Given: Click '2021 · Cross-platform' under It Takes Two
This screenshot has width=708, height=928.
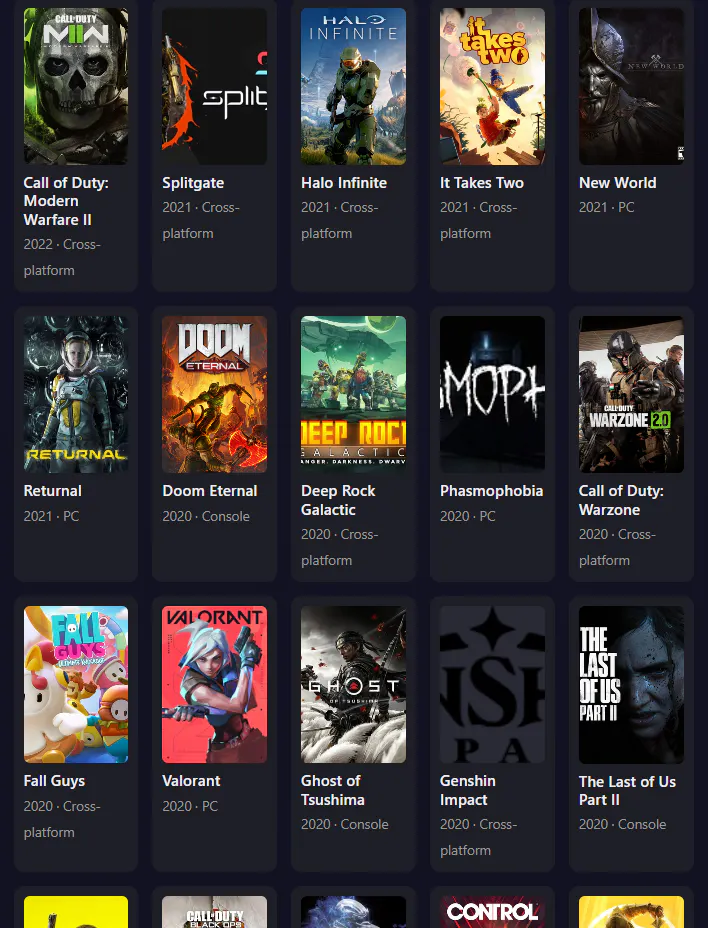Looking at the screenshot, I should click(x=478, y=220).
